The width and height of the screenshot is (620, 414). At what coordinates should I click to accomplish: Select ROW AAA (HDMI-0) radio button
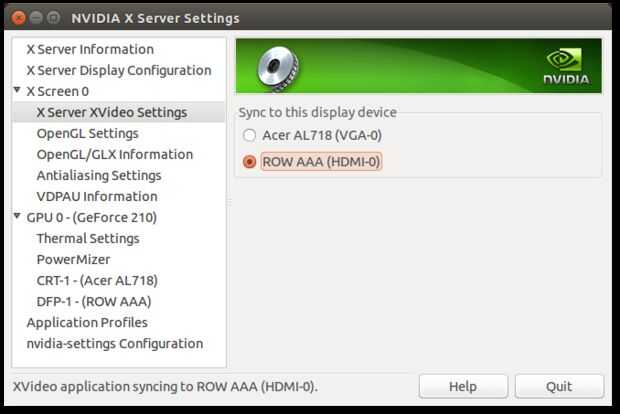tap(250, 162)
